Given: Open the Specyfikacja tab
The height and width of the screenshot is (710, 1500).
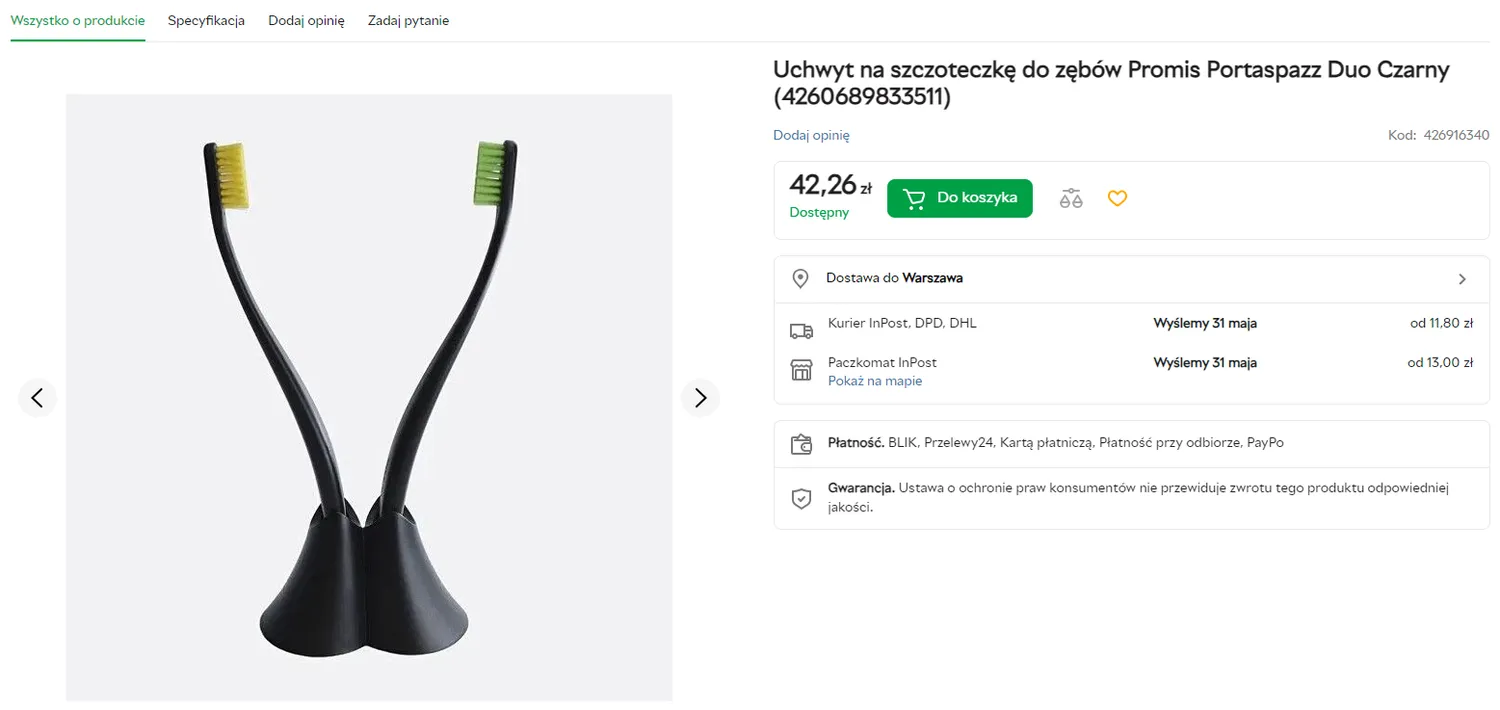Looking at the screenshot, I should [206, 21].
